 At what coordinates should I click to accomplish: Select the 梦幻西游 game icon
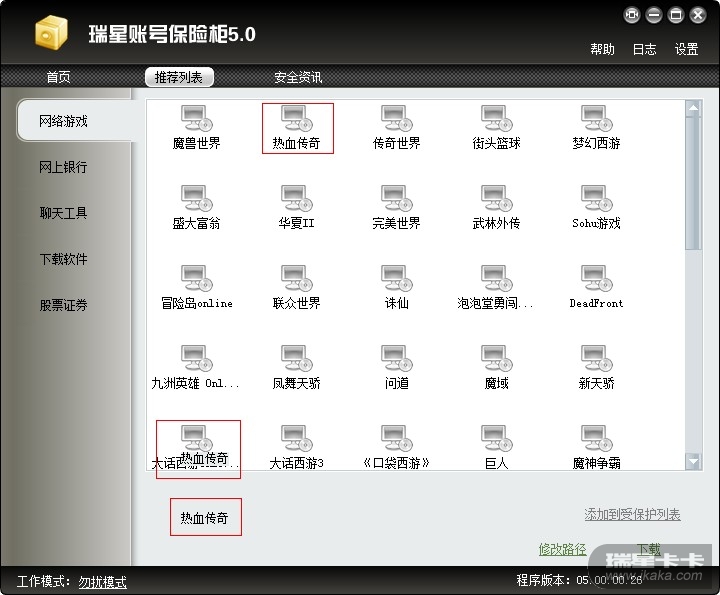point(596,128)
